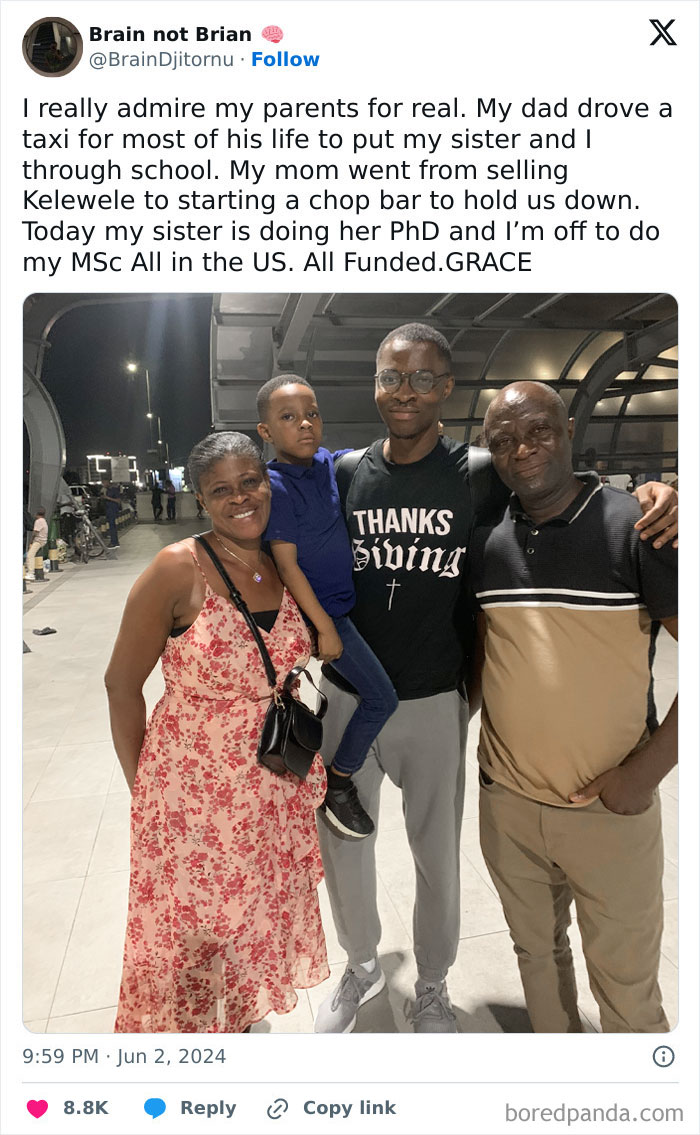The width and height of the screenshot is (700, 1135).
Task: Open the tweet info circle icon
Action: (x=663, y=1057)
